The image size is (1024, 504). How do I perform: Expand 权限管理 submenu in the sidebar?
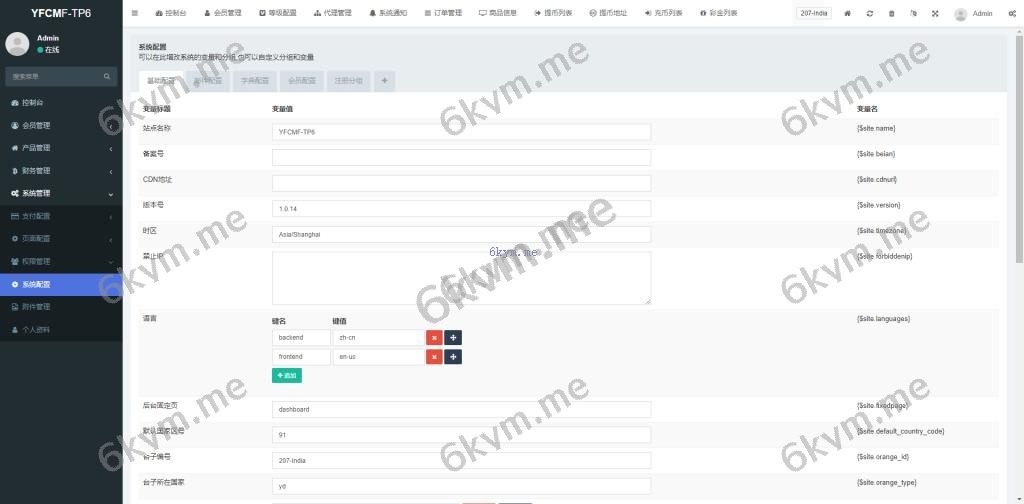click(x=61, y=262)
